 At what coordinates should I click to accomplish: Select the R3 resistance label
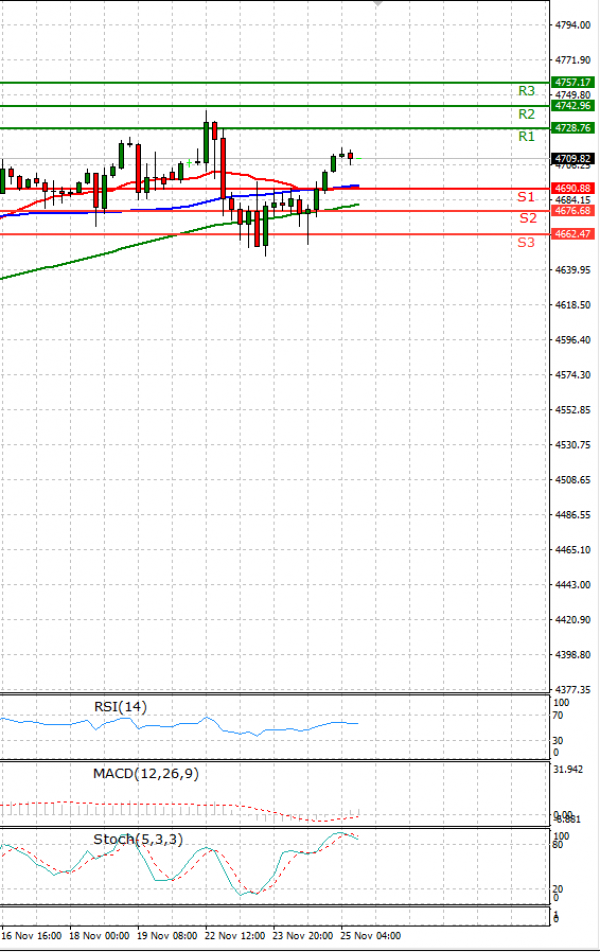pos(527,91)
